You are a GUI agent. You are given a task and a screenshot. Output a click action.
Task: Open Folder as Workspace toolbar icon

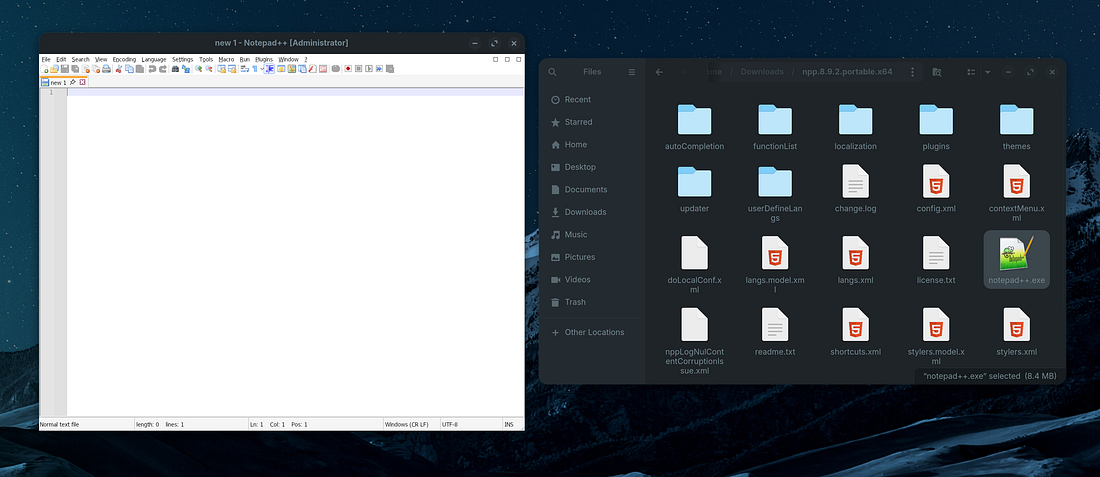click(x=323, y=69)
